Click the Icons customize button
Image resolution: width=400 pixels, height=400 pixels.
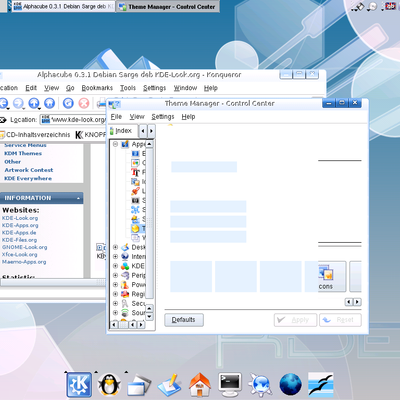point(332,276)
